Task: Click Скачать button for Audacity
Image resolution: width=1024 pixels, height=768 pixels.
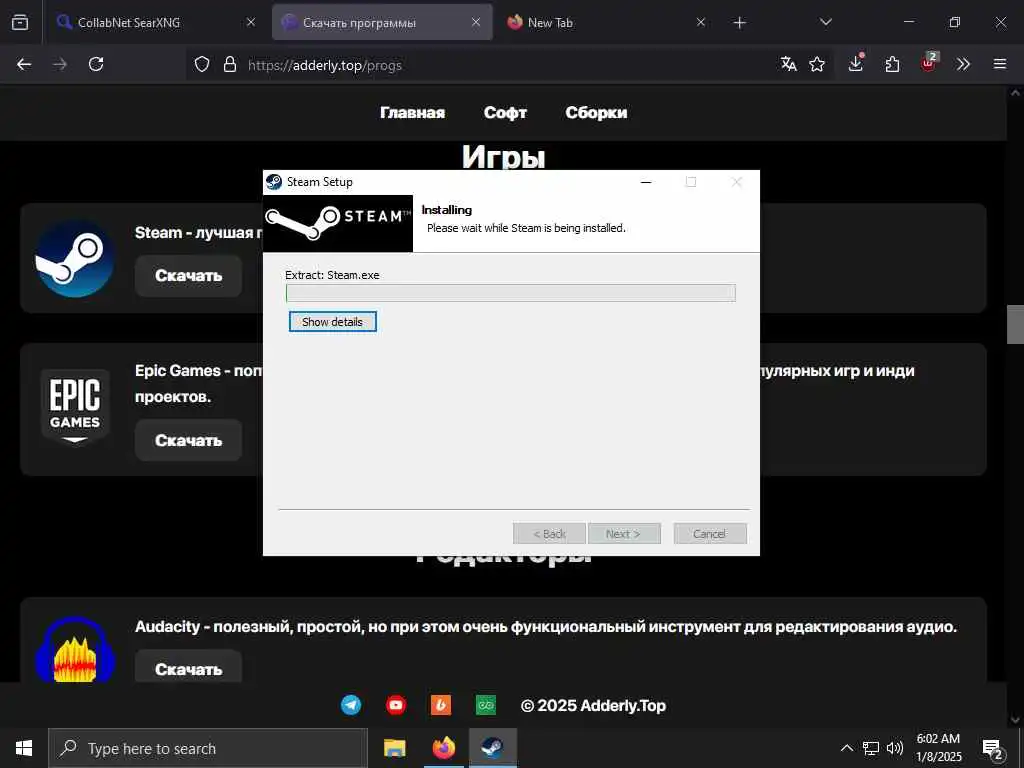Action: 189,667
